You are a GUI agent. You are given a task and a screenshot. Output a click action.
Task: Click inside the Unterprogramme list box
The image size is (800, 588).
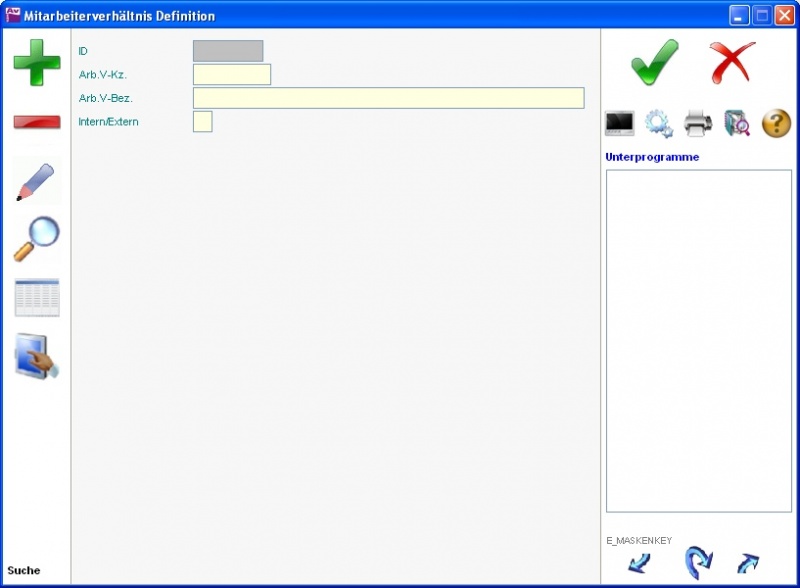click(x=698, y=340)
